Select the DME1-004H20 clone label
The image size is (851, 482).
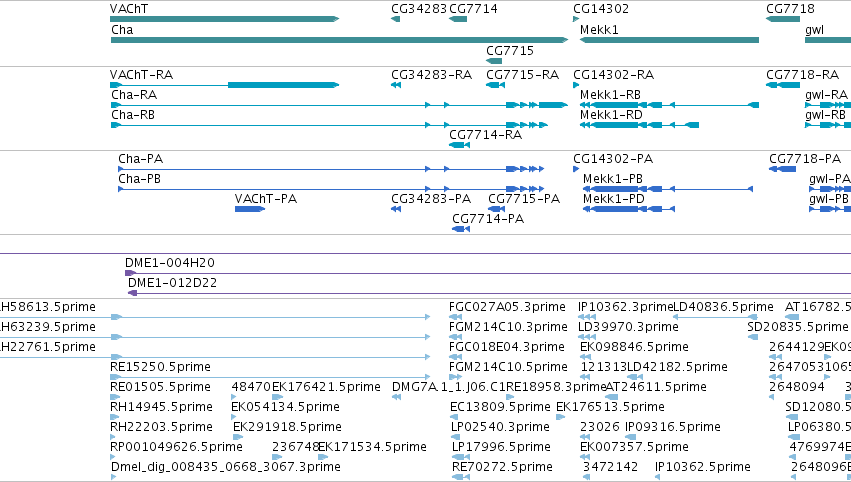point(170,263)
